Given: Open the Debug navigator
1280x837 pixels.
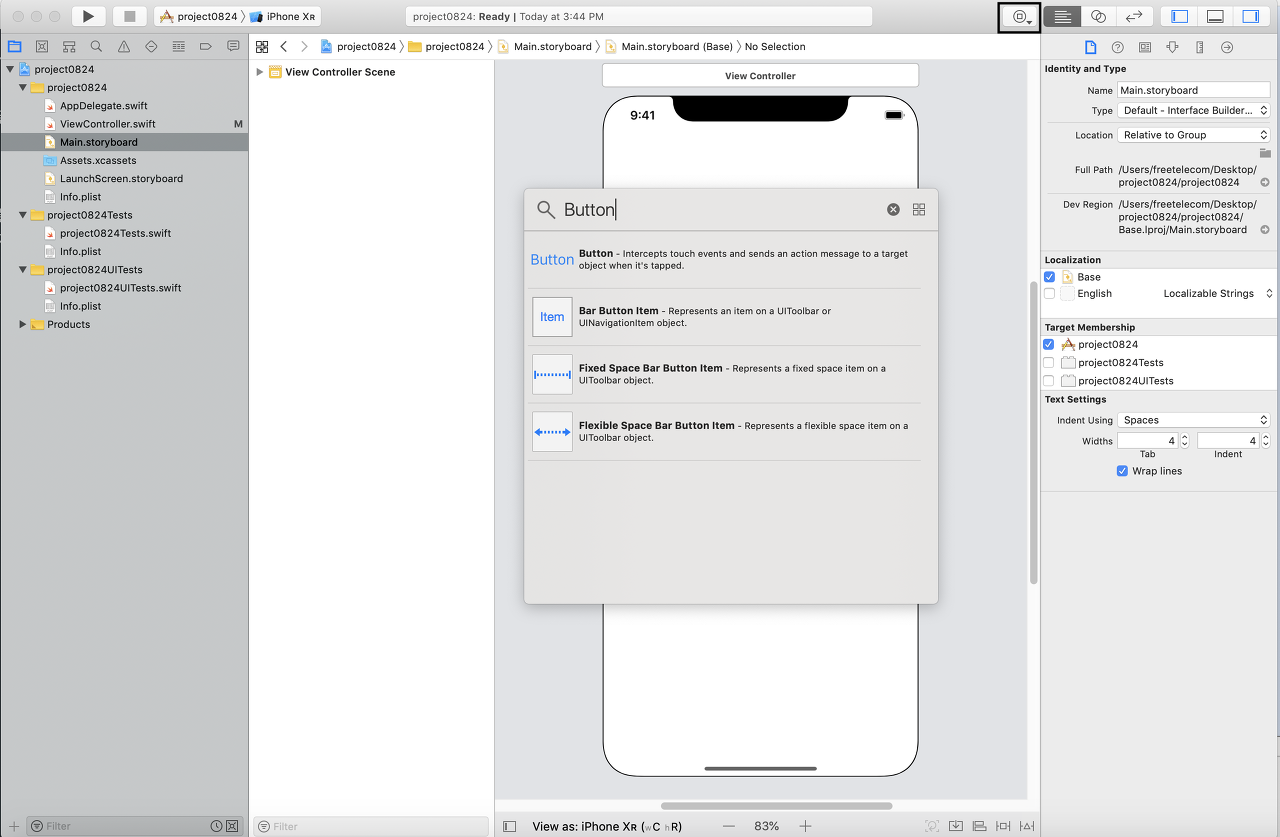Looking at the screenshot, I should point(178,46).
